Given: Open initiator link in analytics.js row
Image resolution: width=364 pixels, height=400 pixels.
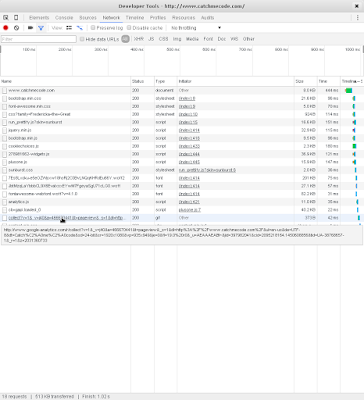Looking at the screenshot, I should point(189,202).
